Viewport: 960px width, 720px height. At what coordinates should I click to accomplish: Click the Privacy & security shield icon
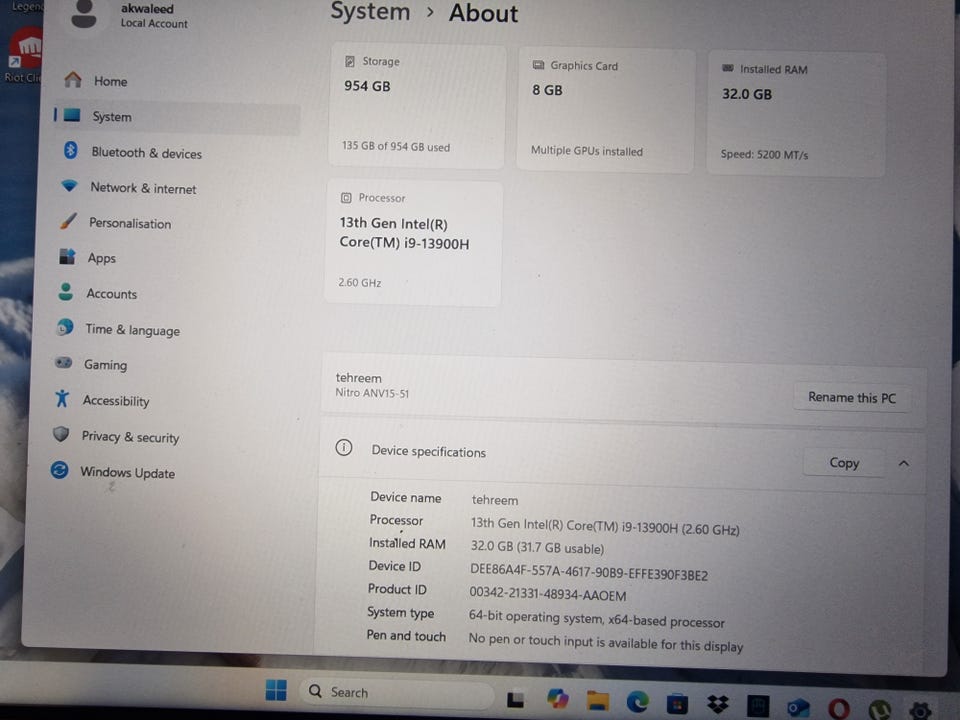click(x=61, y=434)
